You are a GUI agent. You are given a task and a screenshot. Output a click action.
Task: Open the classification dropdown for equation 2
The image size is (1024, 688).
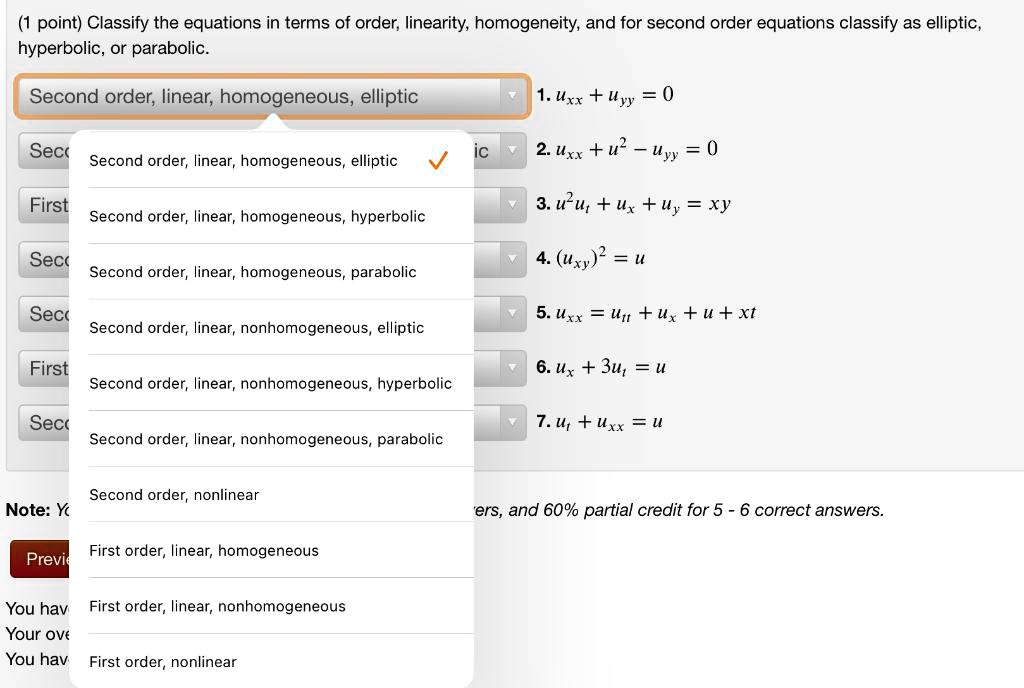point(512,150)
